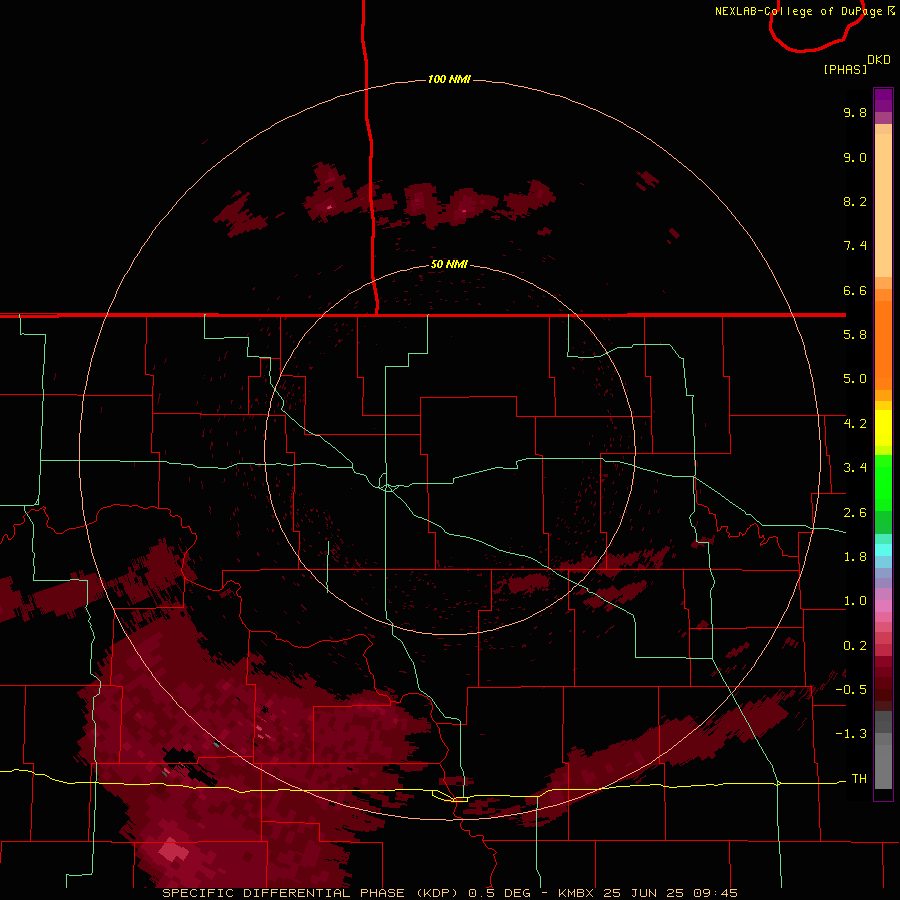Click the 5.8 value on color scale
This screenshot has width=900, height=900.
(x=855, y=335)
